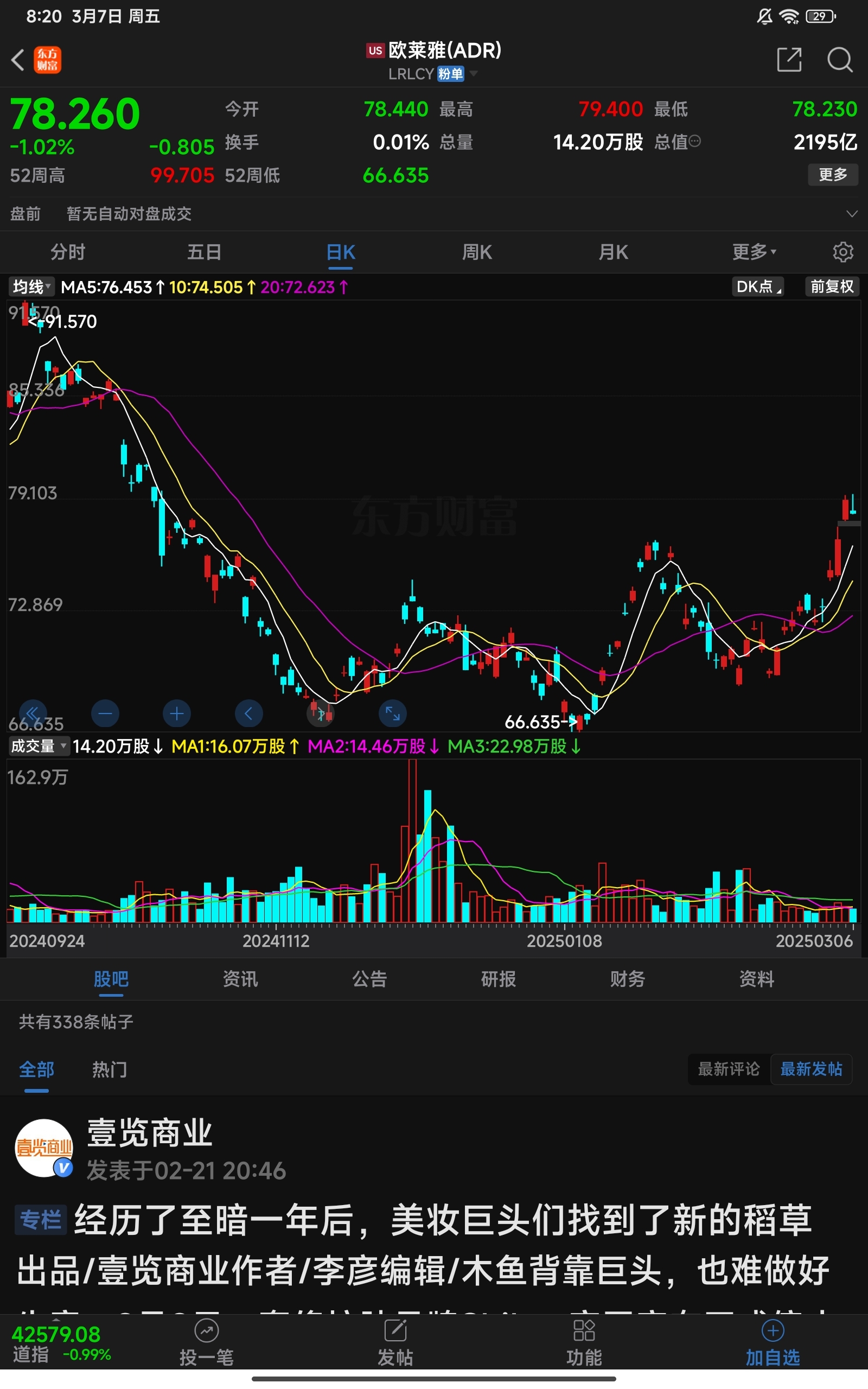Tap 投一笔 icon in bottom bar

pos(206,1331)
